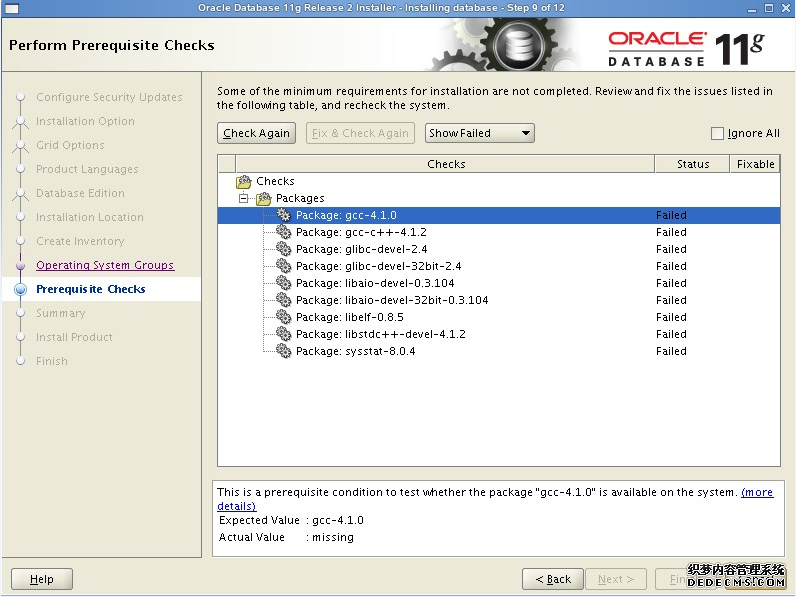Image resolution: width=796 pixels, height=597 pixels.
Task: Click the gear icon beside Package: libaio-devel-0.3.104
Action: click(x=284, y=283)
